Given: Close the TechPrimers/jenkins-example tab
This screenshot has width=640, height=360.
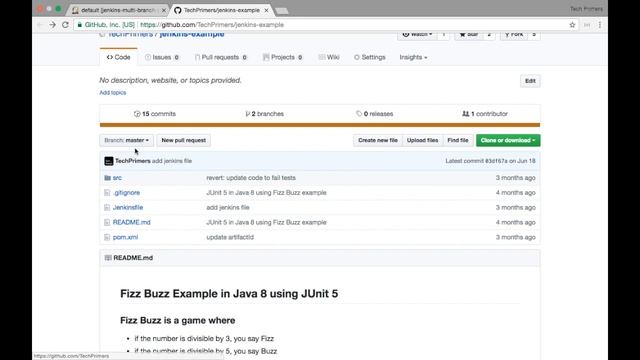Looking at the screenshot, I should coord(267,10).
